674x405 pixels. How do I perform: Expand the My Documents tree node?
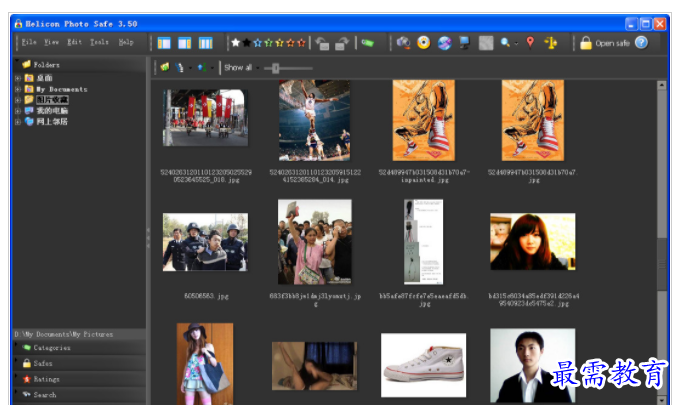(18, 89)
